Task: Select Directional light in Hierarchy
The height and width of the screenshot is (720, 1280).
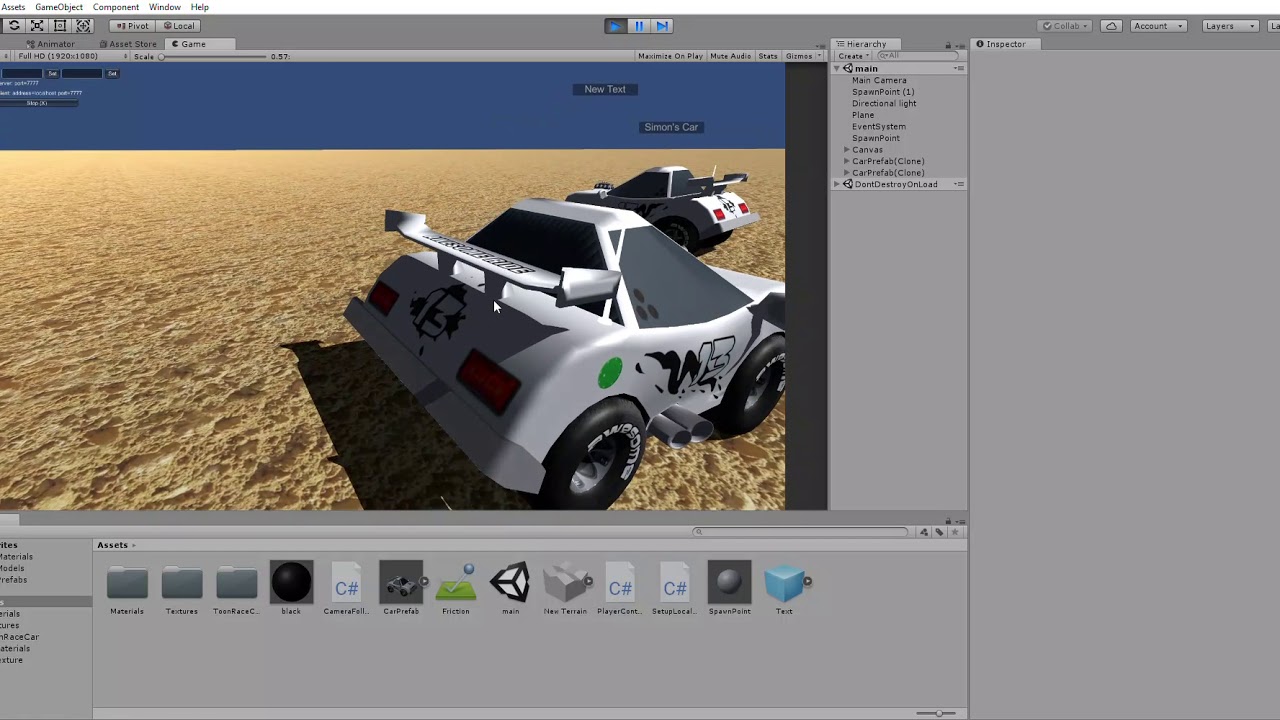Action: pos(884,103)
